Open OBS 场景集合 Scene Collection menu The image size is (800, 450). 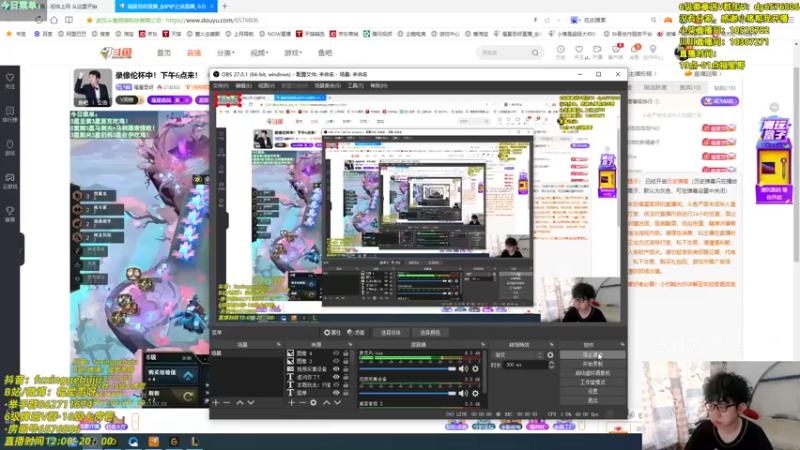328,86
